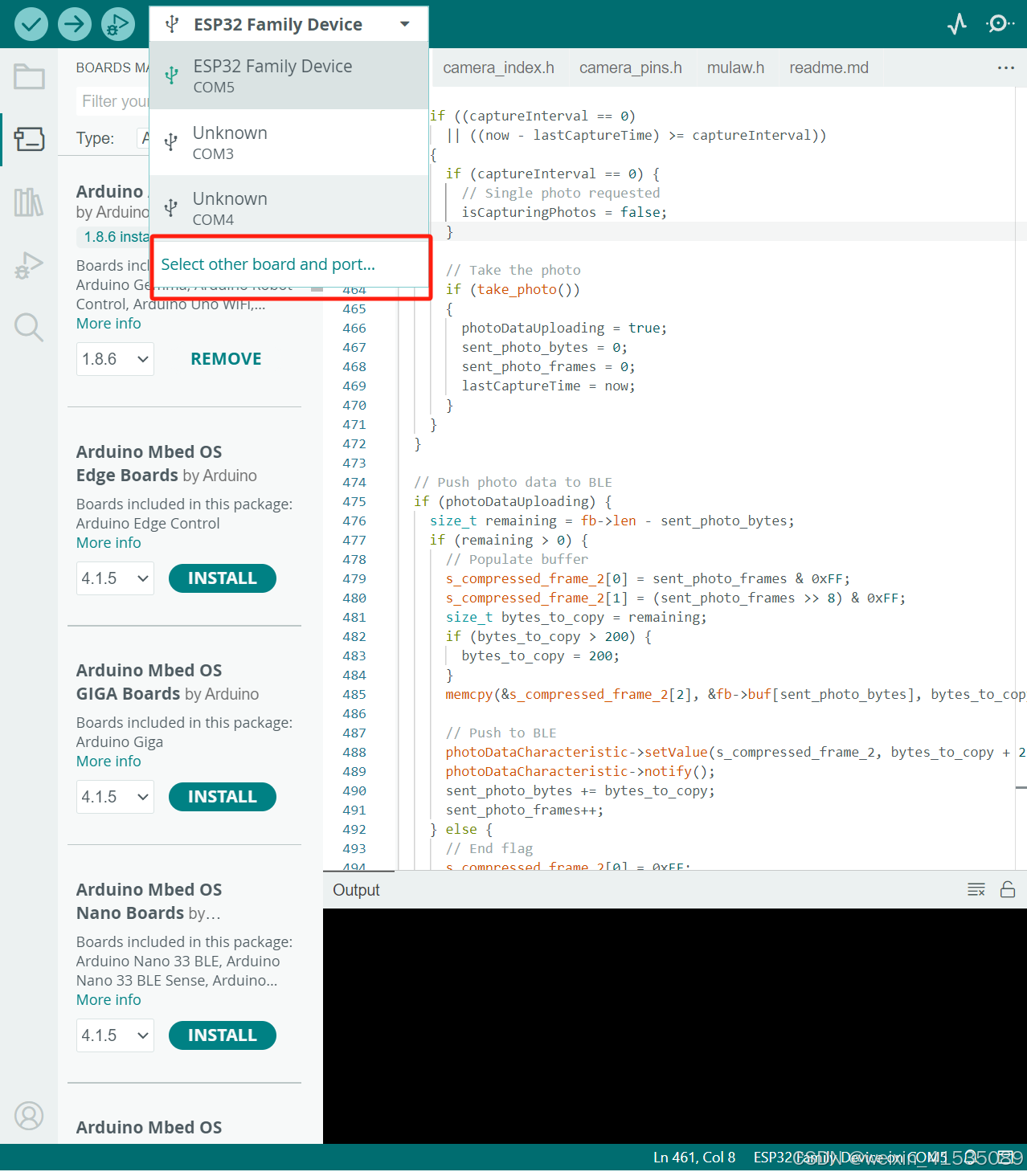
Task: Open version dropdown for Nano Boards
Action: 115,1035
